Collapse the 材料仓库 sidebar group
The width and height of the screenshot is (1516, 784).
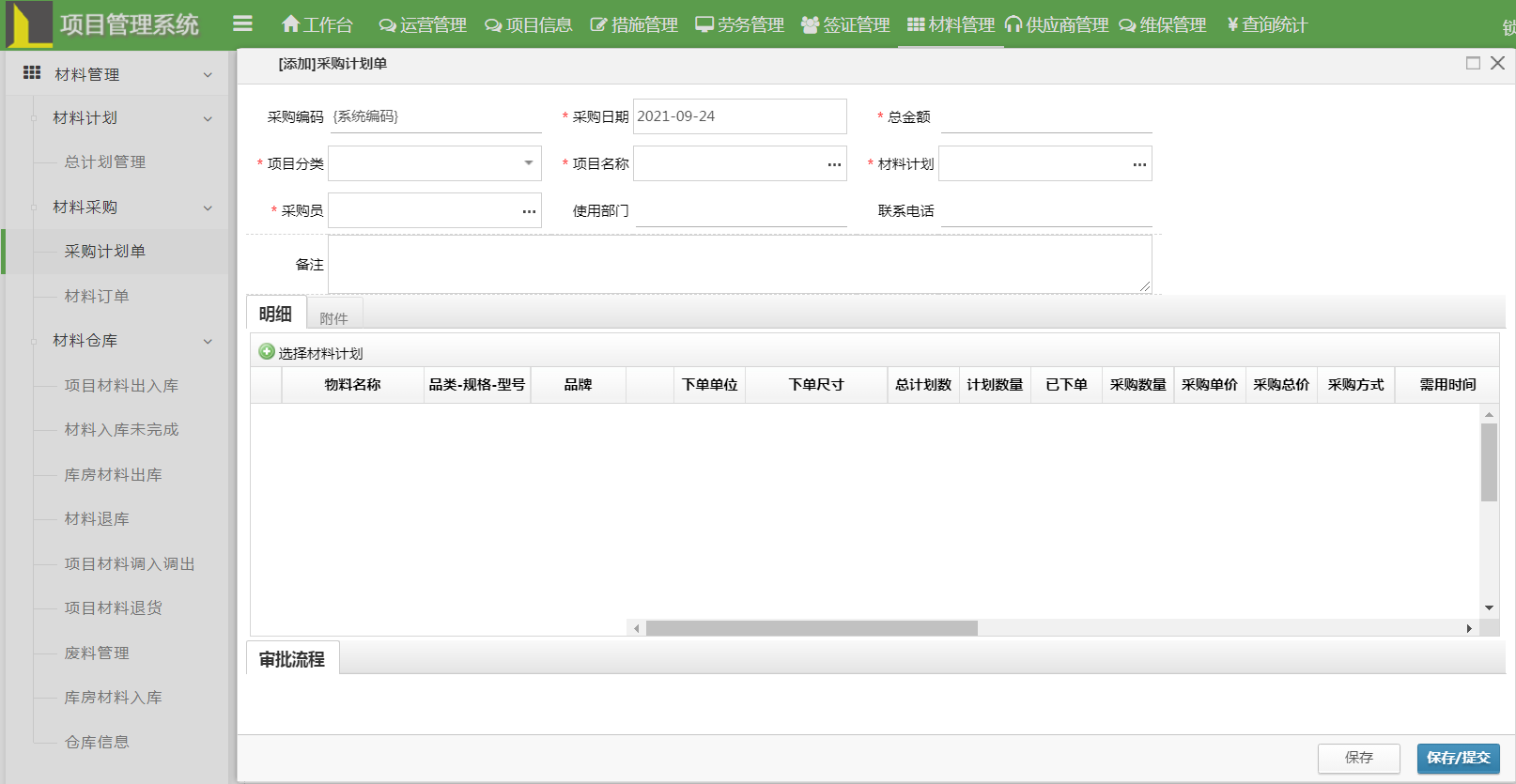[208, 341]
